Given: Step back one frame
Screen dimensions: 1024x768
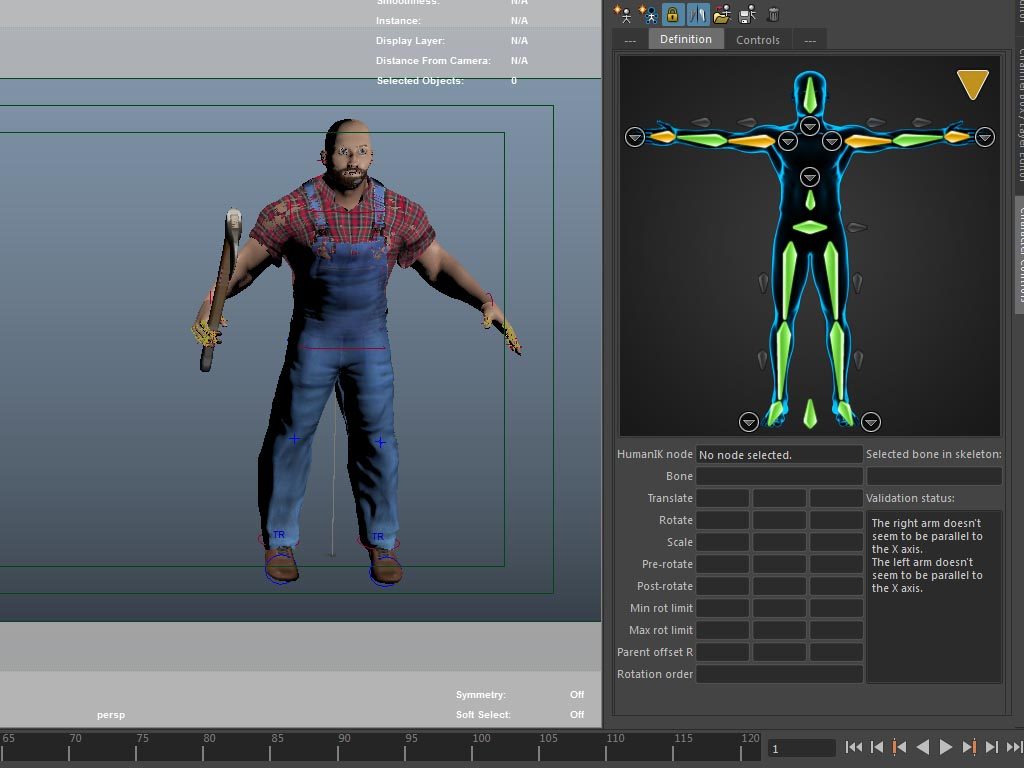Looking at the screenshot, I should 877,747.
